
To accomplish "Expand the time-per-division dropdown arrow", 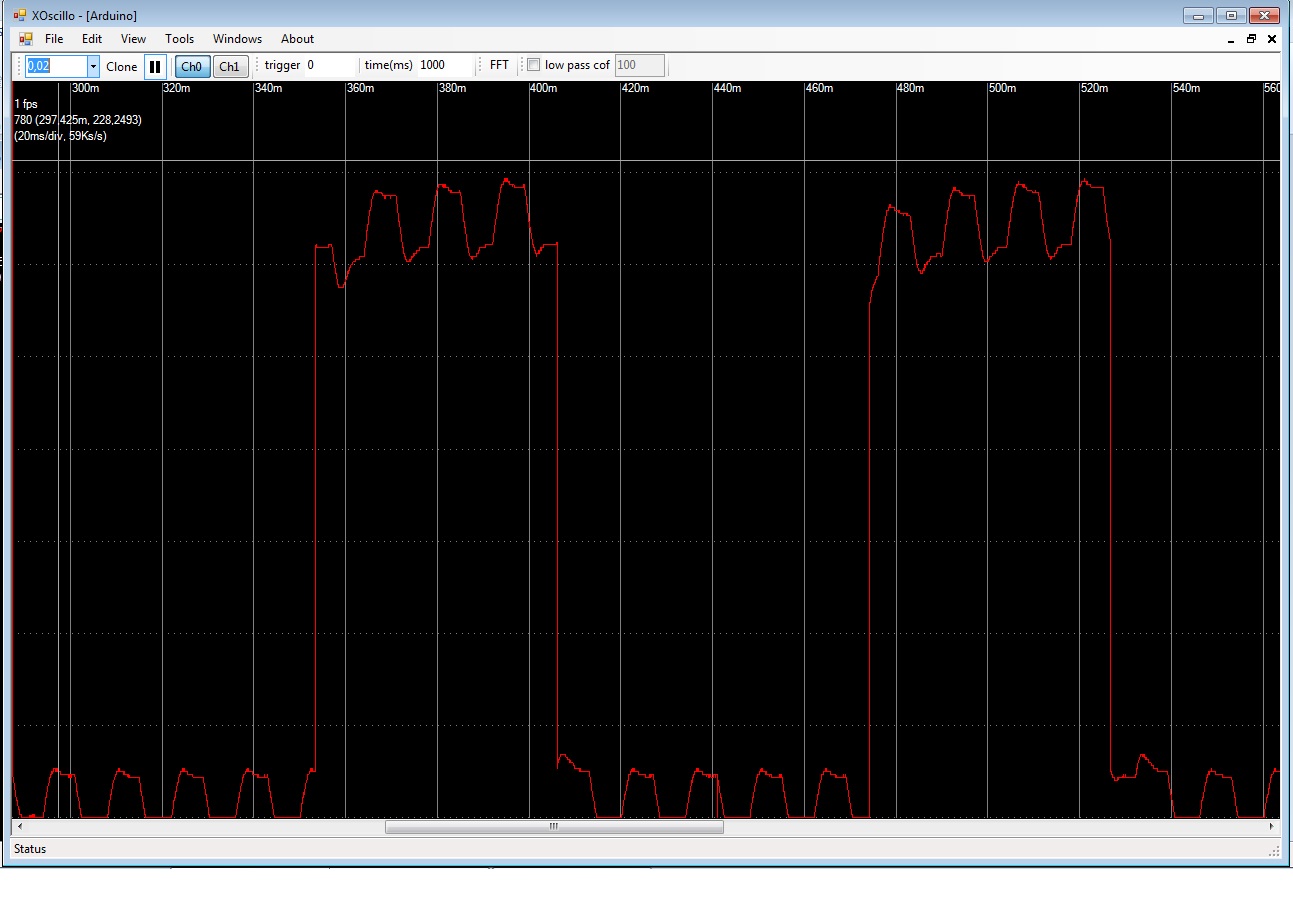I will [93, 66].
